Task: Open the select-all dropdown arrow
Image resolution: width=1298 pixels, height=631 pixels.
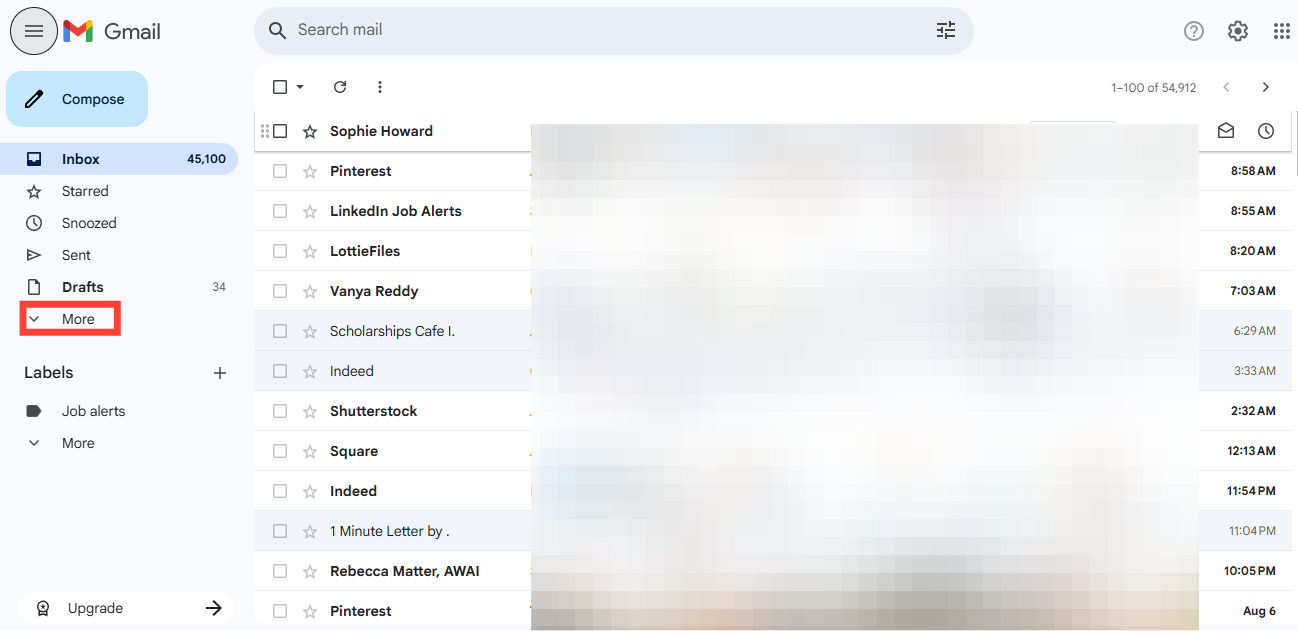Action: [300, 87]
